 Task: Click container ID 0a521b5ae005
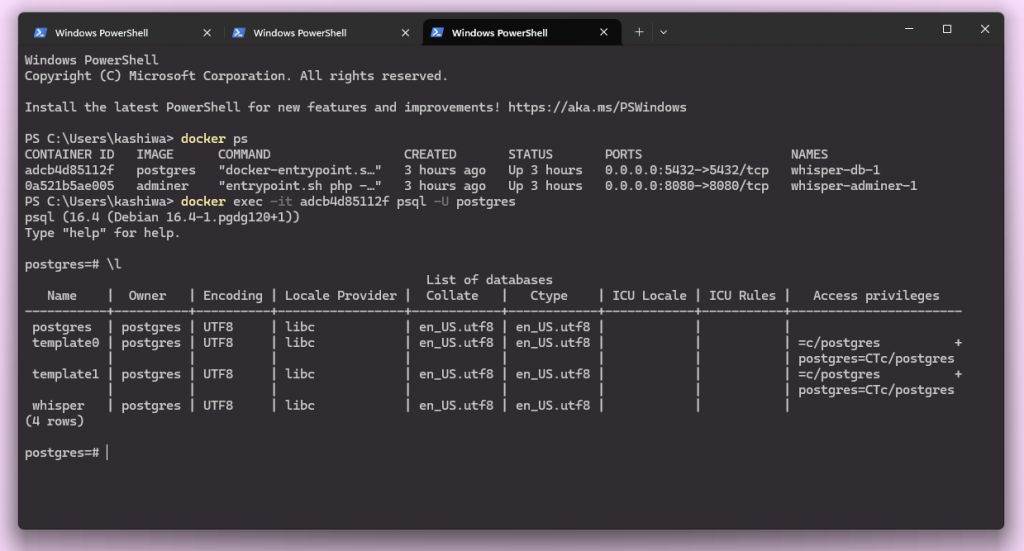[x=69, y=186]
